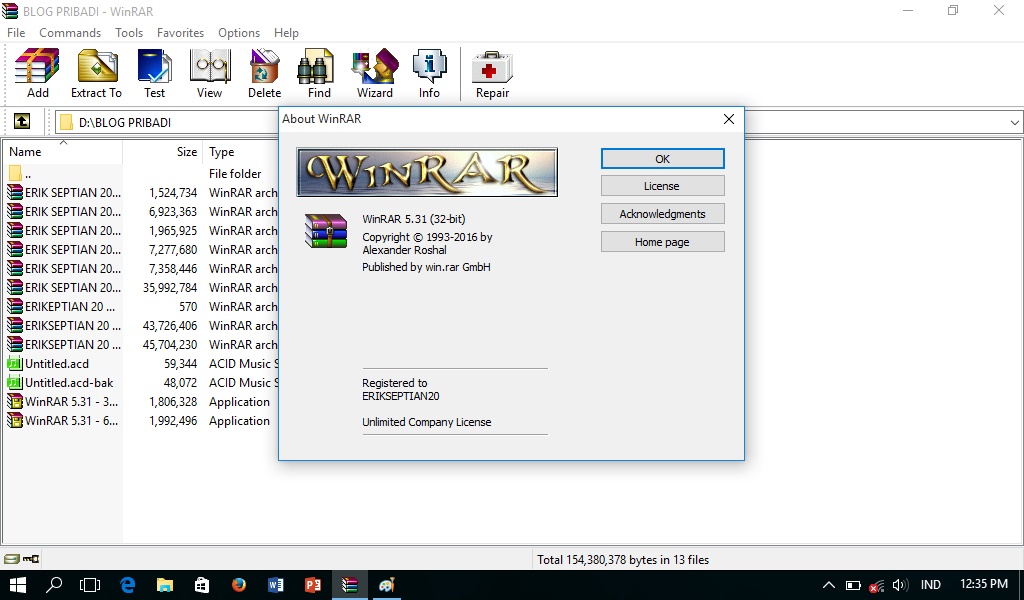This screenshot has height=600, width=1024.
Task: Select the Untitled.acd file
Action: click(141, 364)
